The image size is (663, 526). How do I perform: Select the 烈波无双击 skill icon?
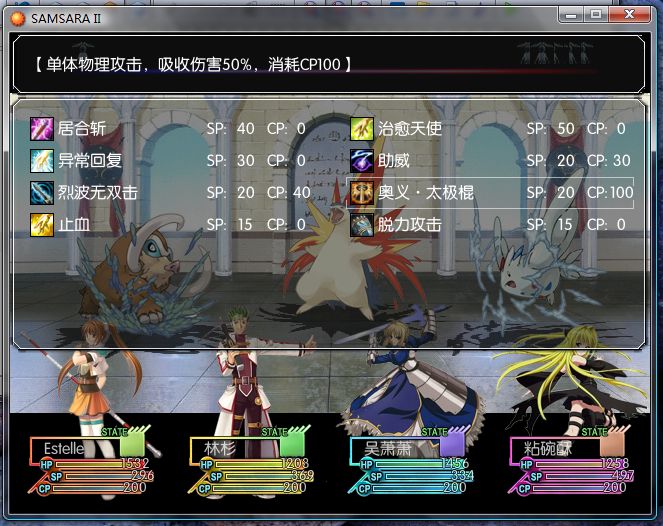tap(42, 193)
